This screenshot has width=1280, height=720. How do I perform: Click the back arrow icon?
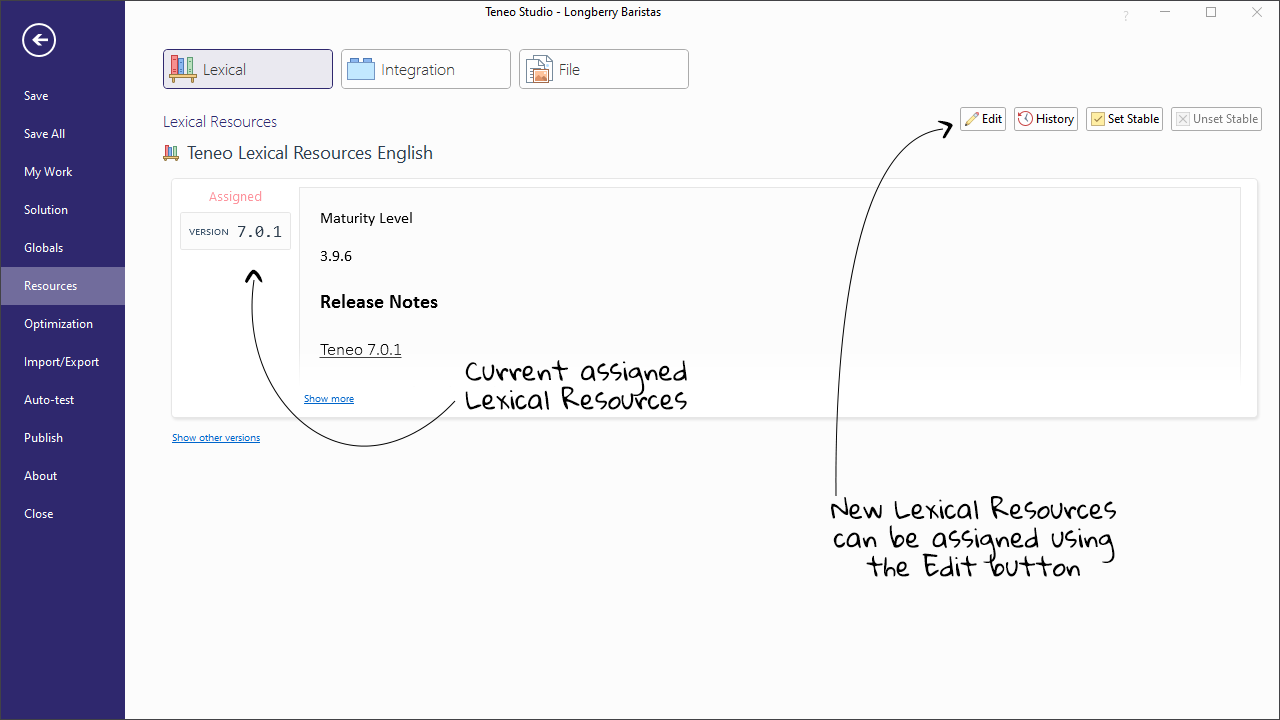(x=39, y=40)
